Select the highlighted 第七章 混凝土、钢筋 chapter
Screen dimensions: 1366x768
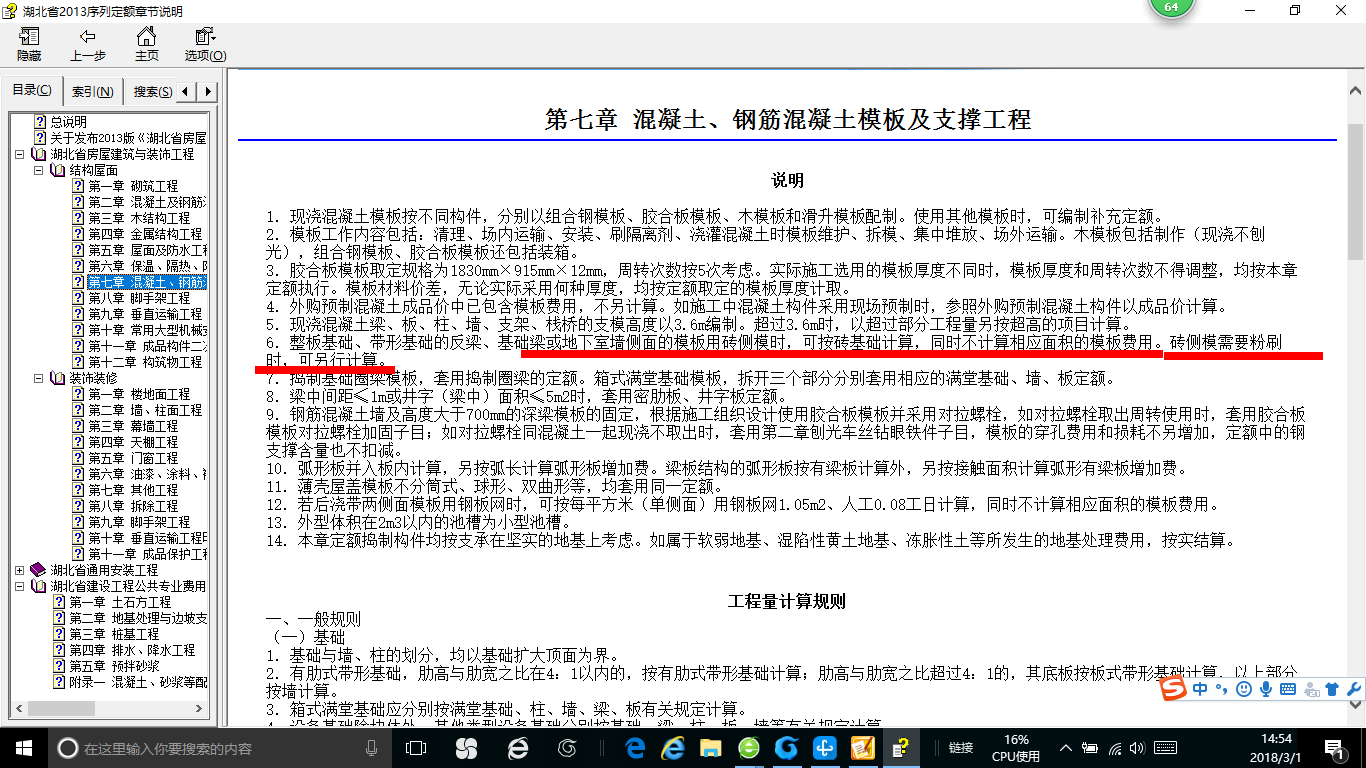[147, 282]
